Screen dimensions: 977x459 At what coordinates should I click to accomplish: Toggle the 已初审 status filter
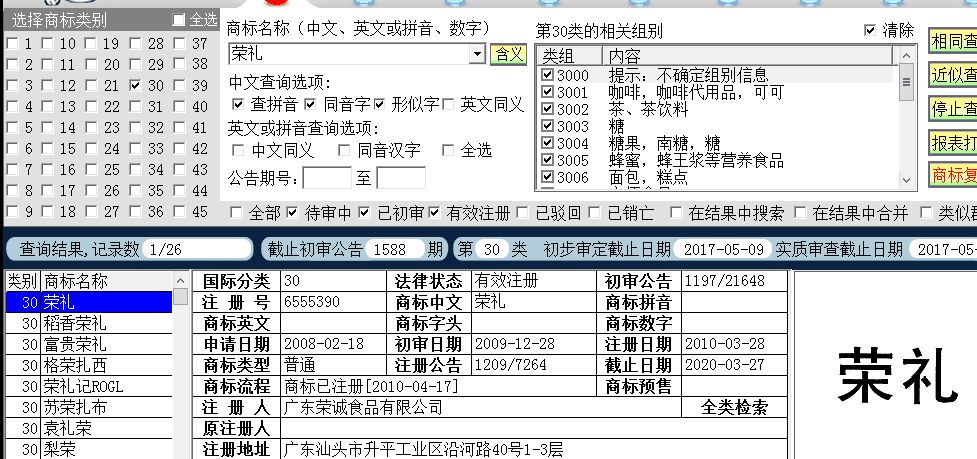[365, 213]
